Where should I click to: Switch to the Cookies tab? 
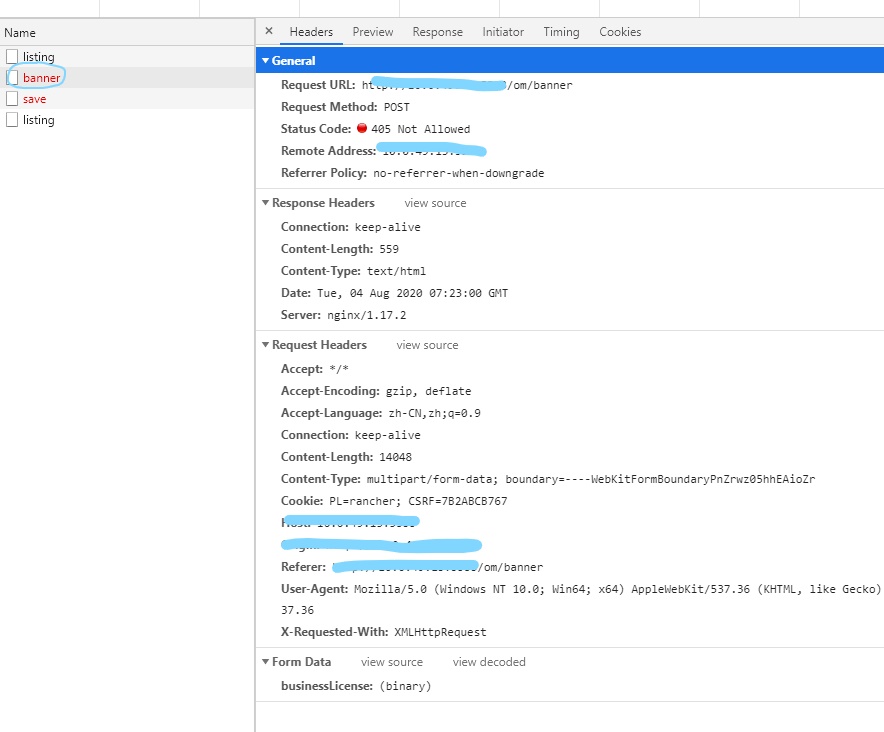[x=619, y=31]
